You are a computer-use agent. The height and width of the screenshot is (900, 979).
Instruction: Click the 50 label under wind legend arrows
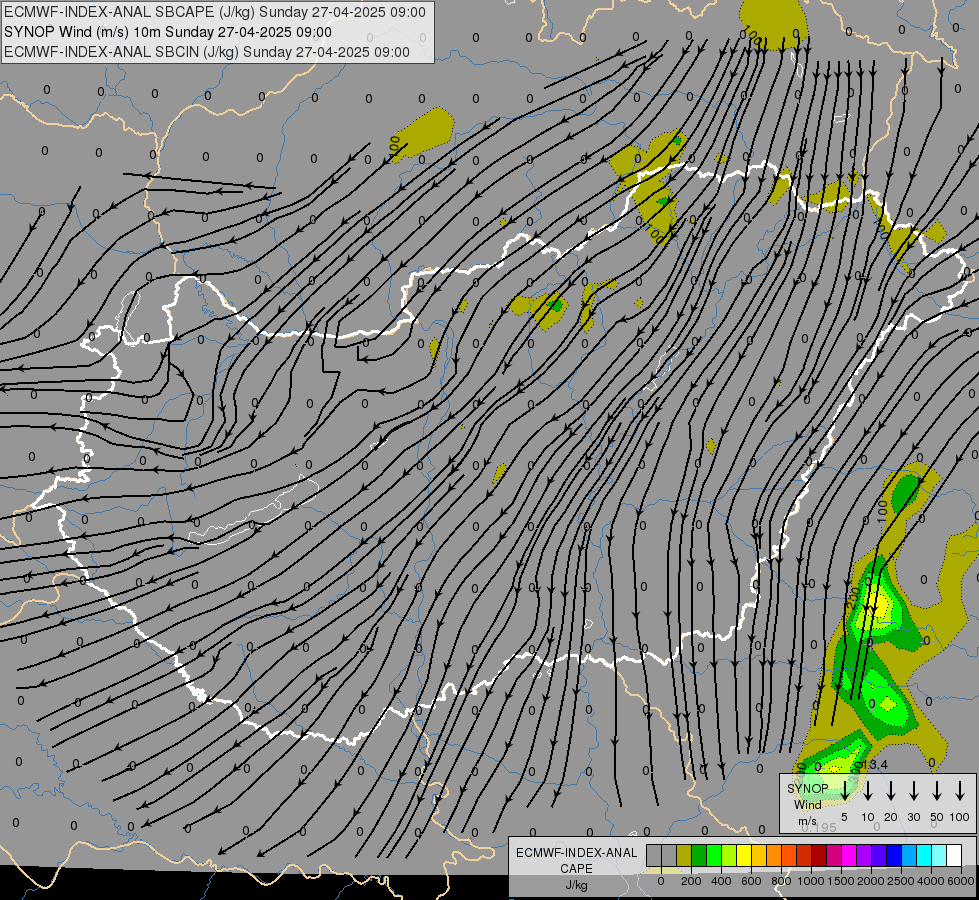click(937, 817)
